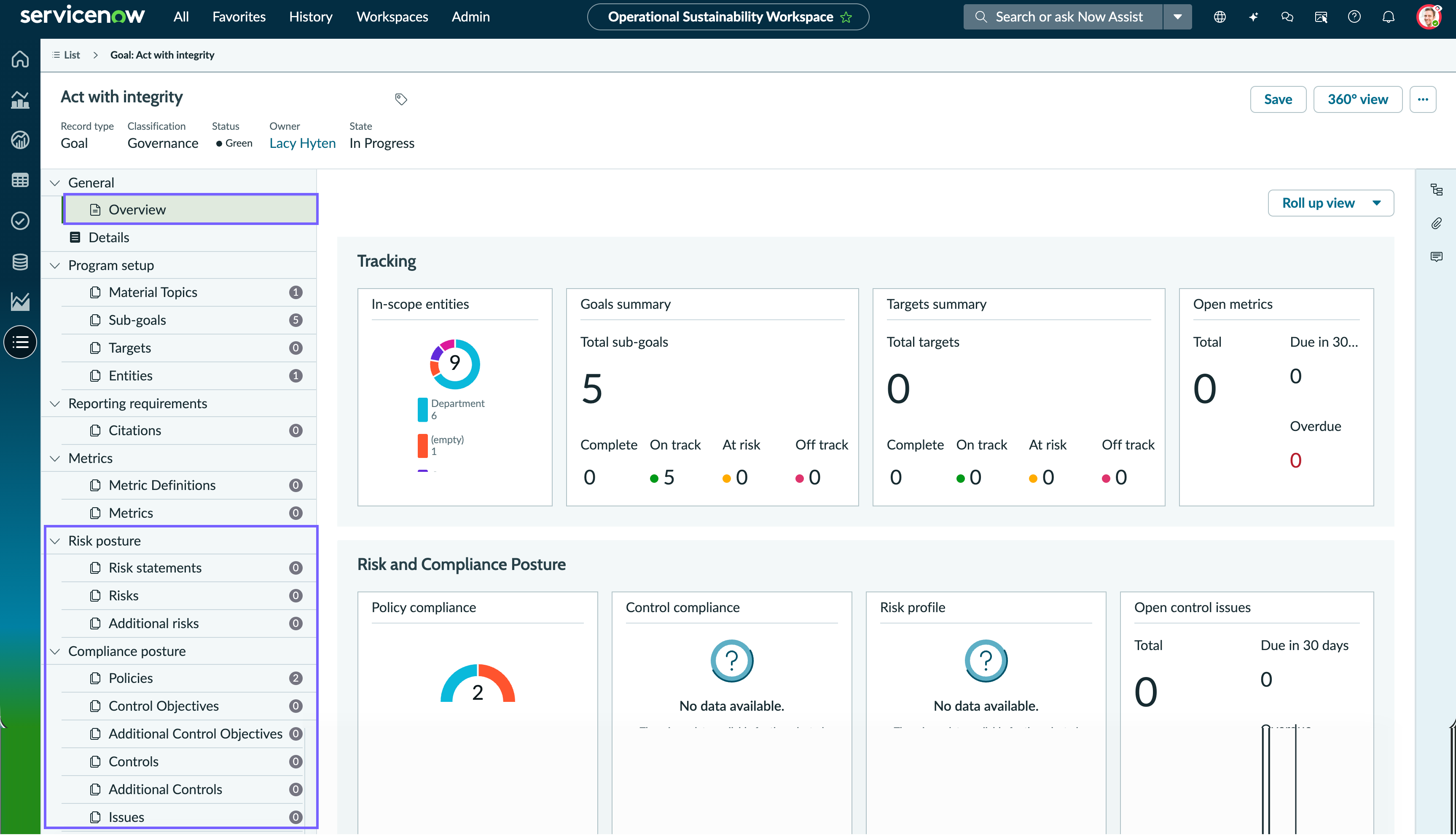
Task: Click the ServiceNow logo
Action: (83, 16)
